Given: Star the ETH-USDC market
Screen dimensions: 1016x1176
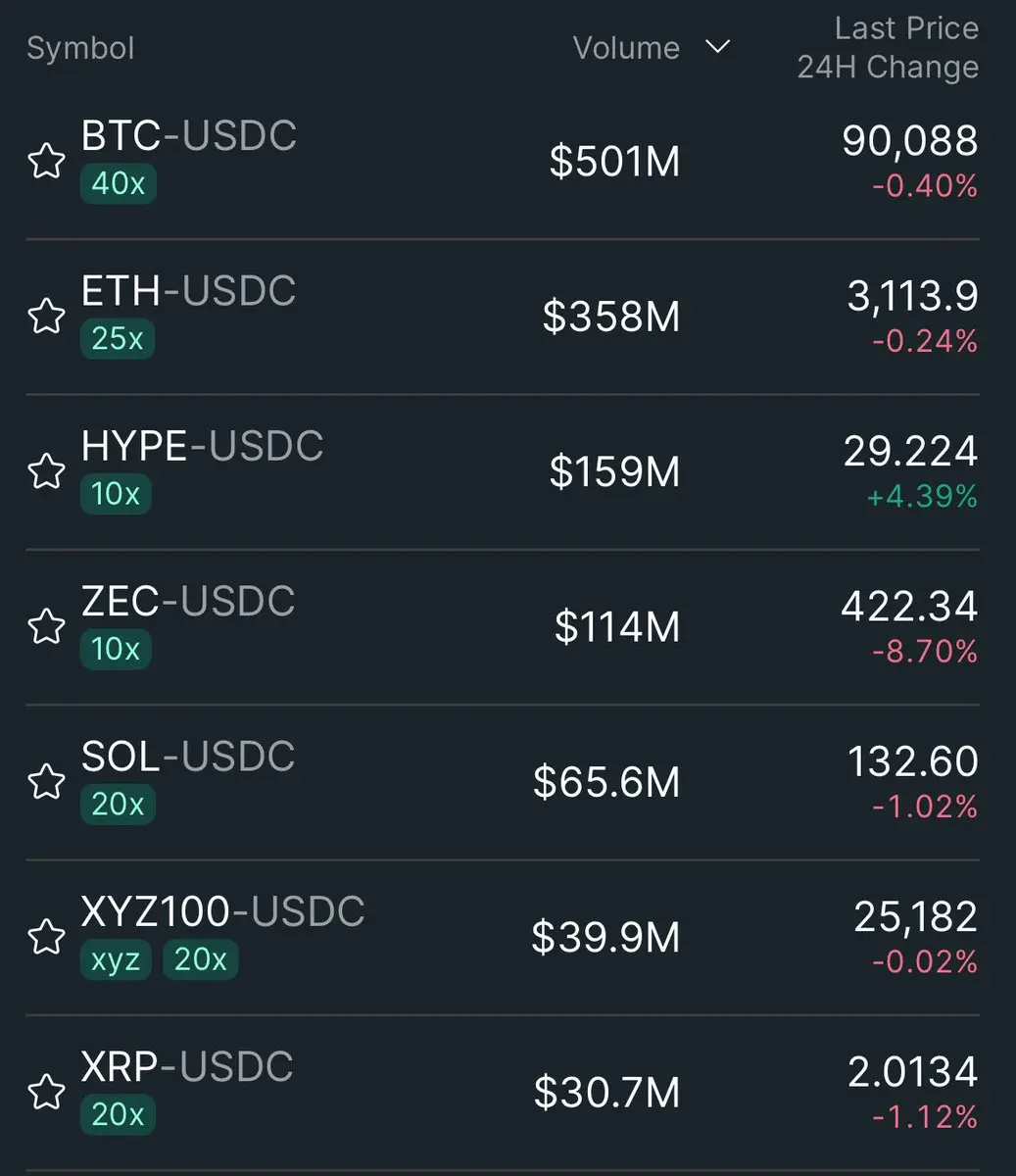Looking at the screenshot, I should coord(46,317).
